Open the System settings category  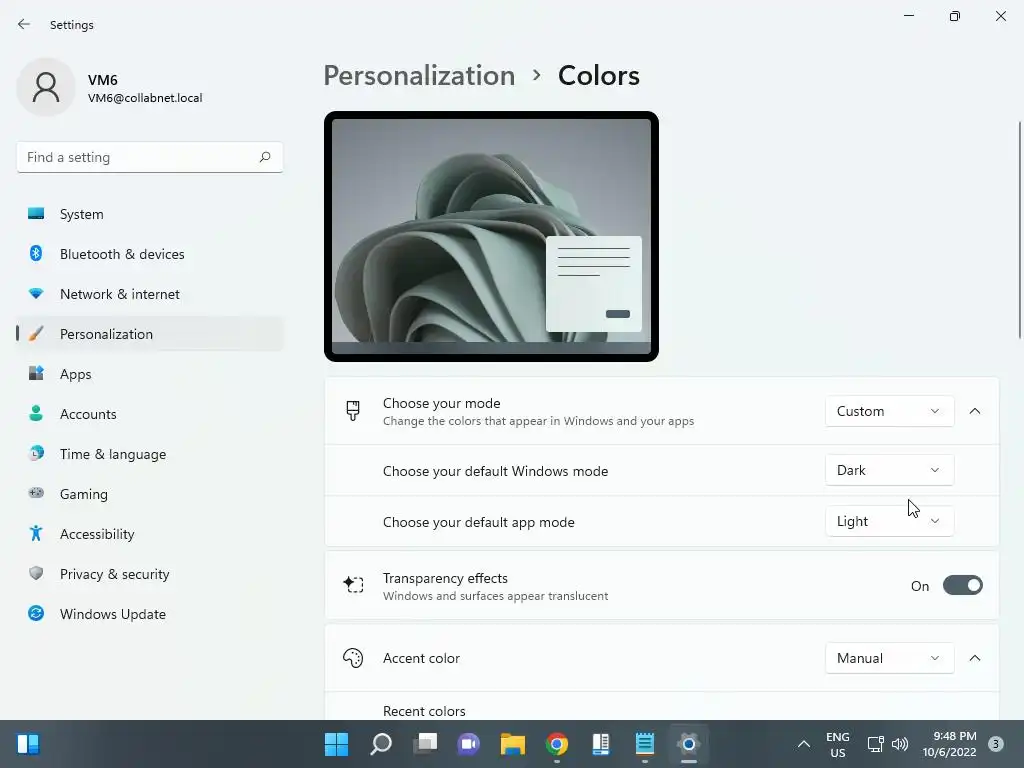pyautogui.click(x=150, y=214)
